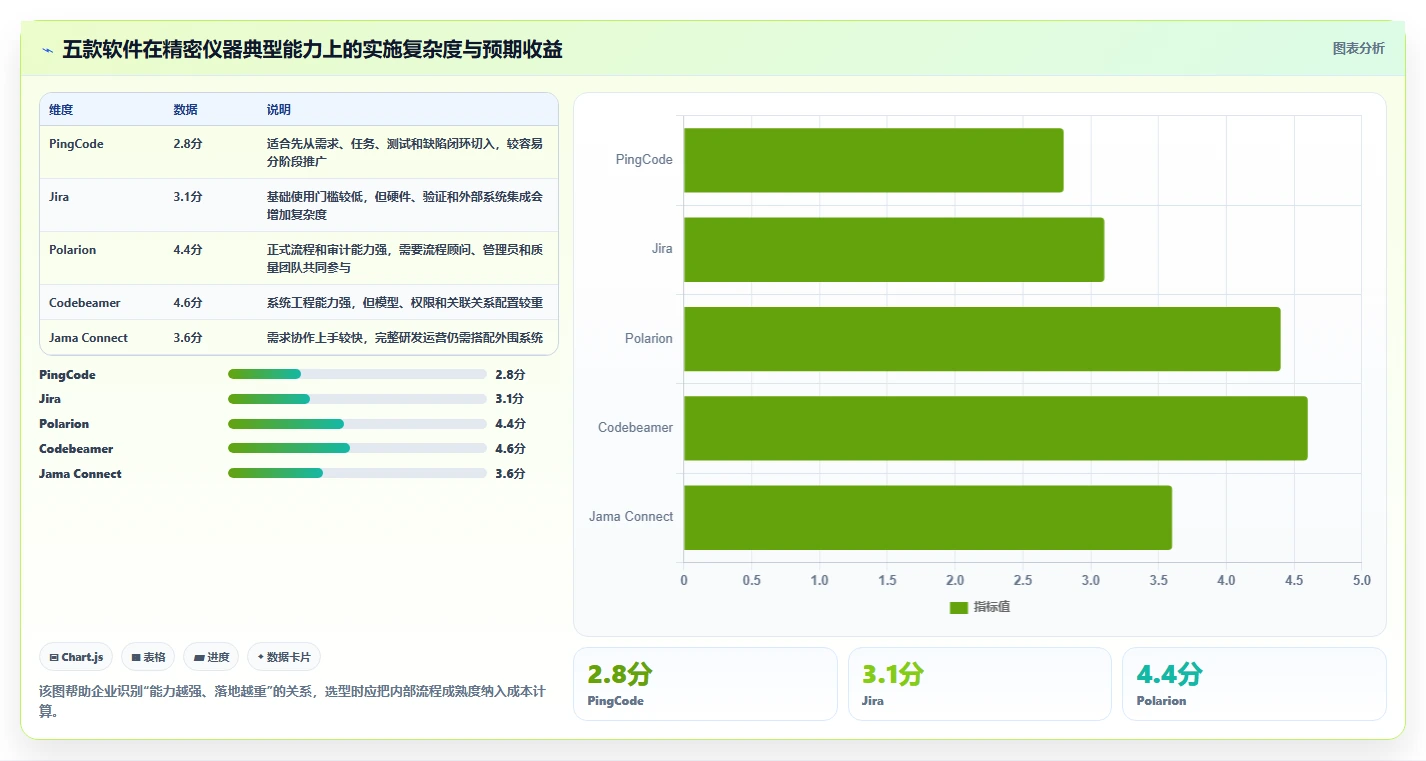Toggle the 指标值 legend item under the chart
Viewport: 1426px width, 761px height.
coord(980,607)
